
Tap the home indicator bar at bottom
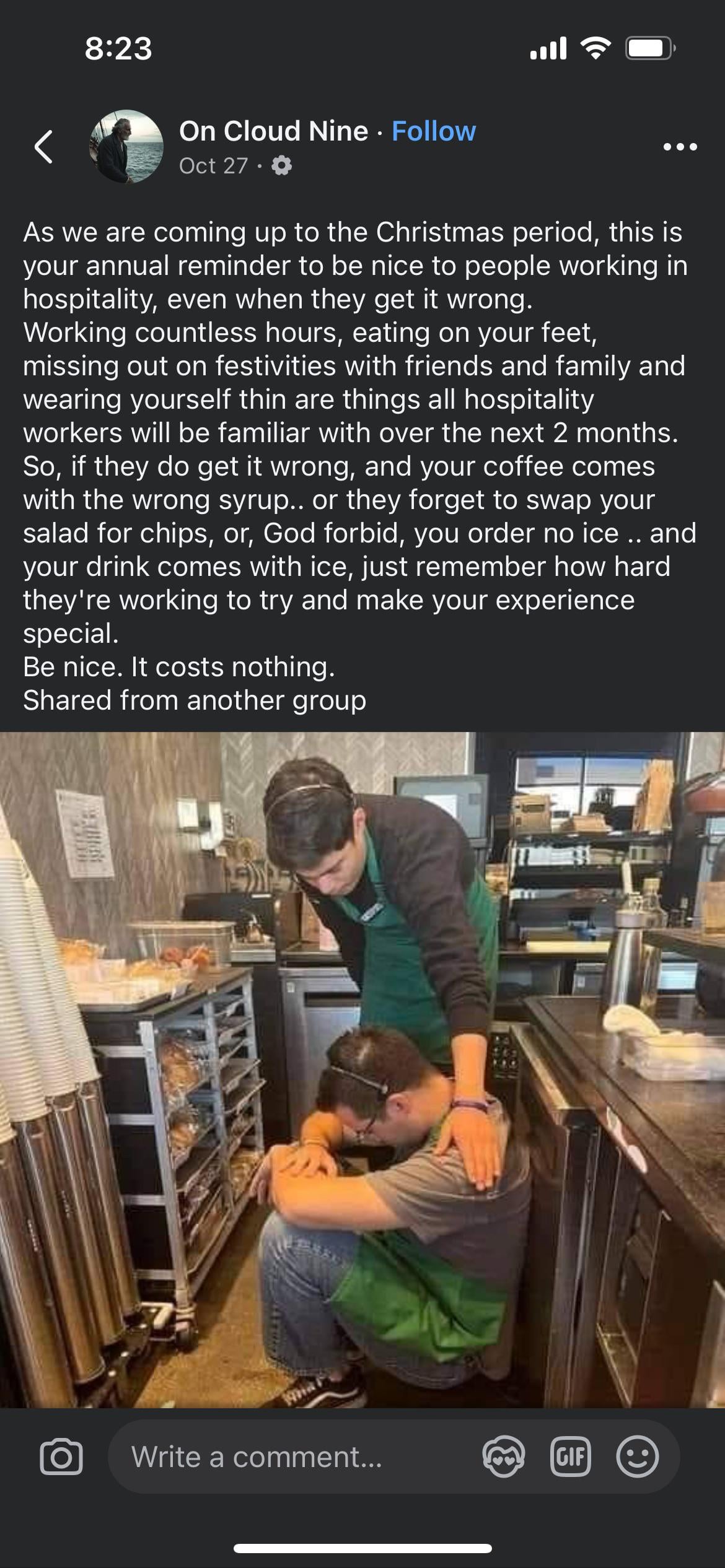click(362, 1549)
